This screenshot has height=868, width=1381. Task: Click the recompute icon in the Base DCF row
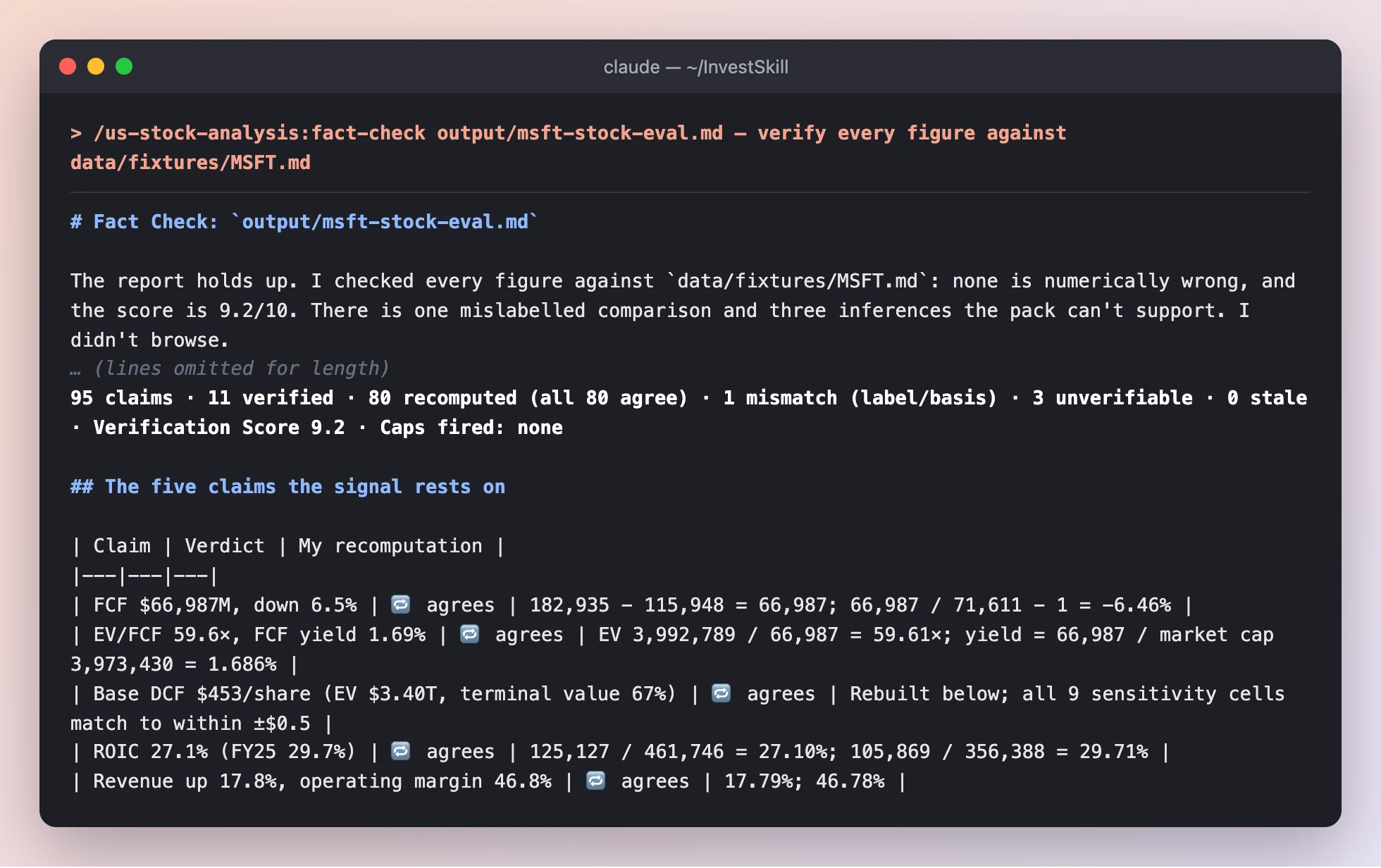point(722,693)
